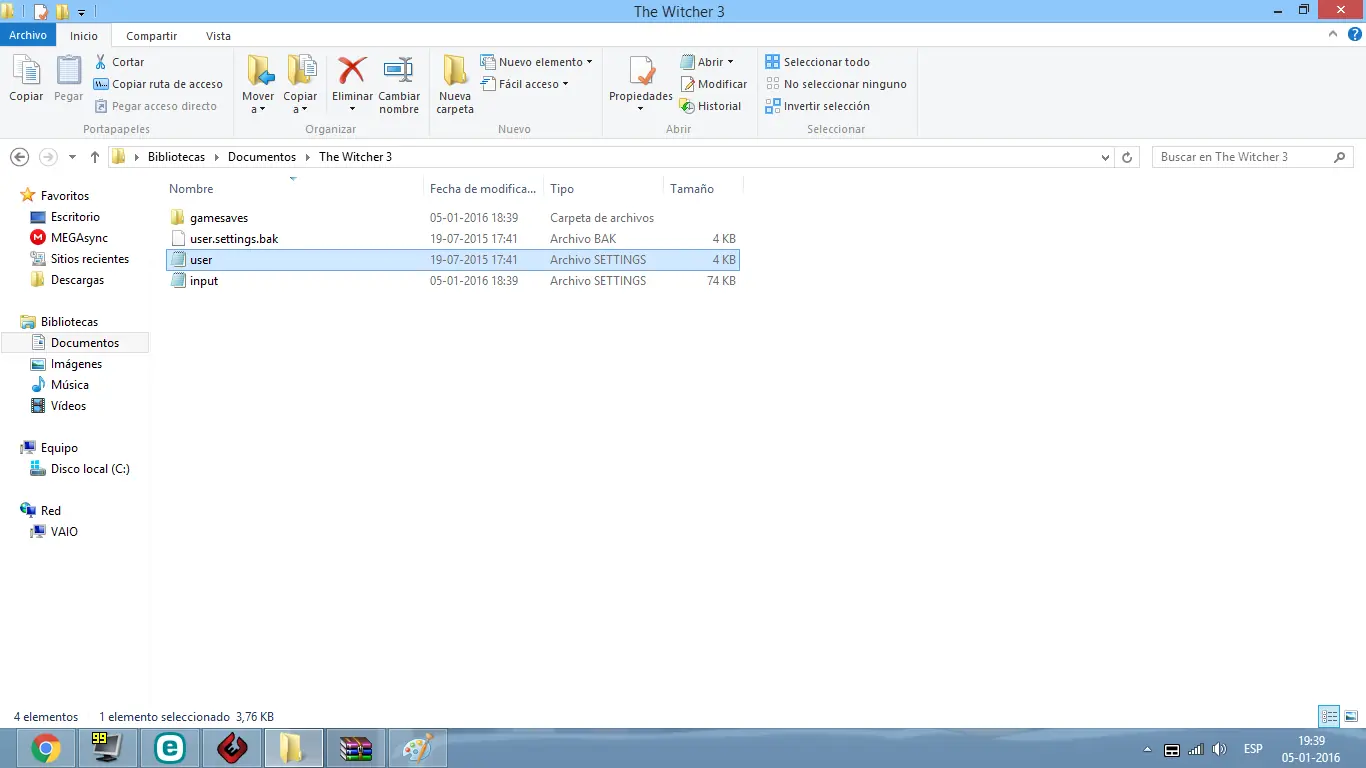Select the user settings file
Image resolution: width=1366 pixels, height=768 pixels.
pos(452,260)
